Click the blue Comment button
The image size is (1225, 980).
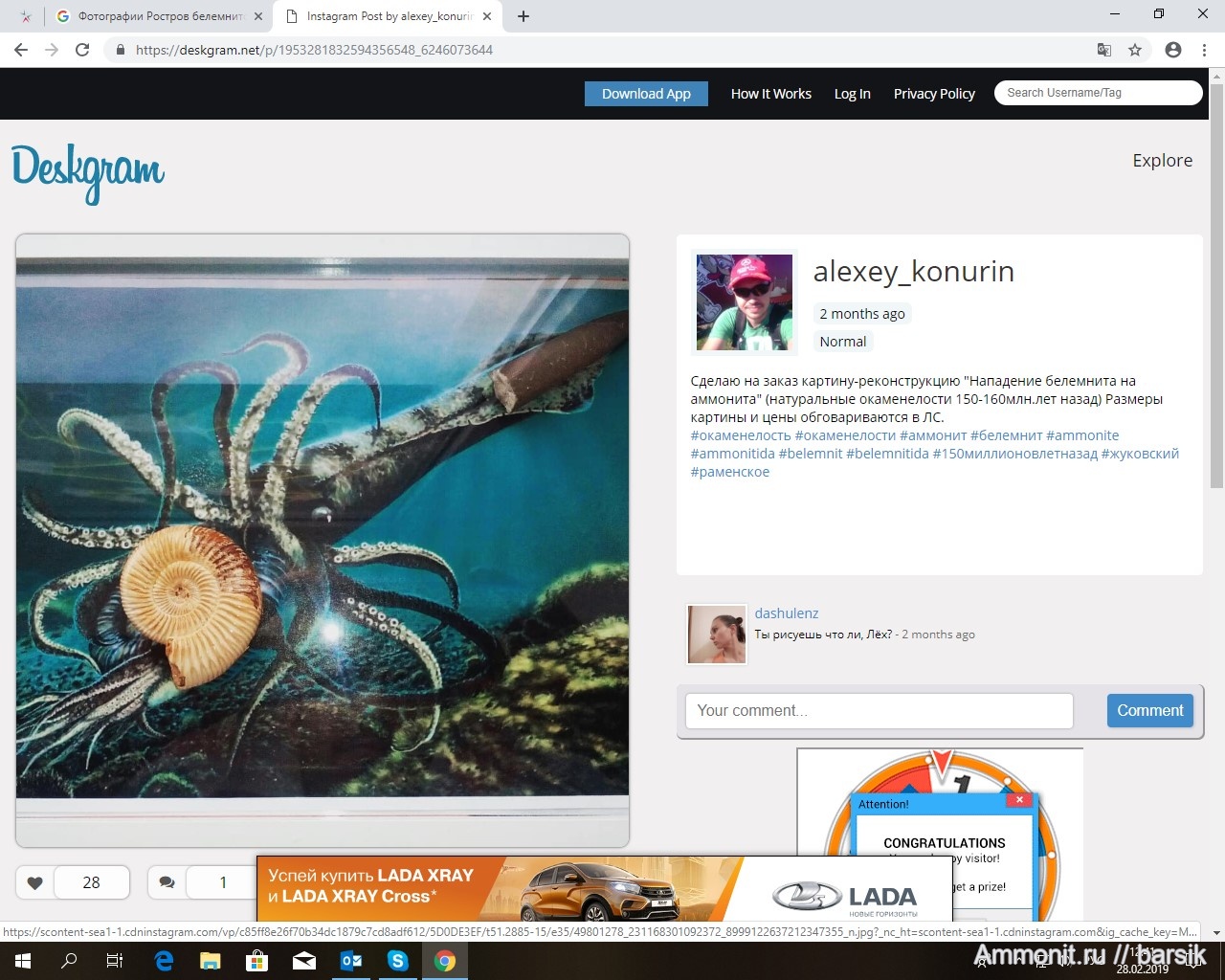click(x=1149, y=710)
